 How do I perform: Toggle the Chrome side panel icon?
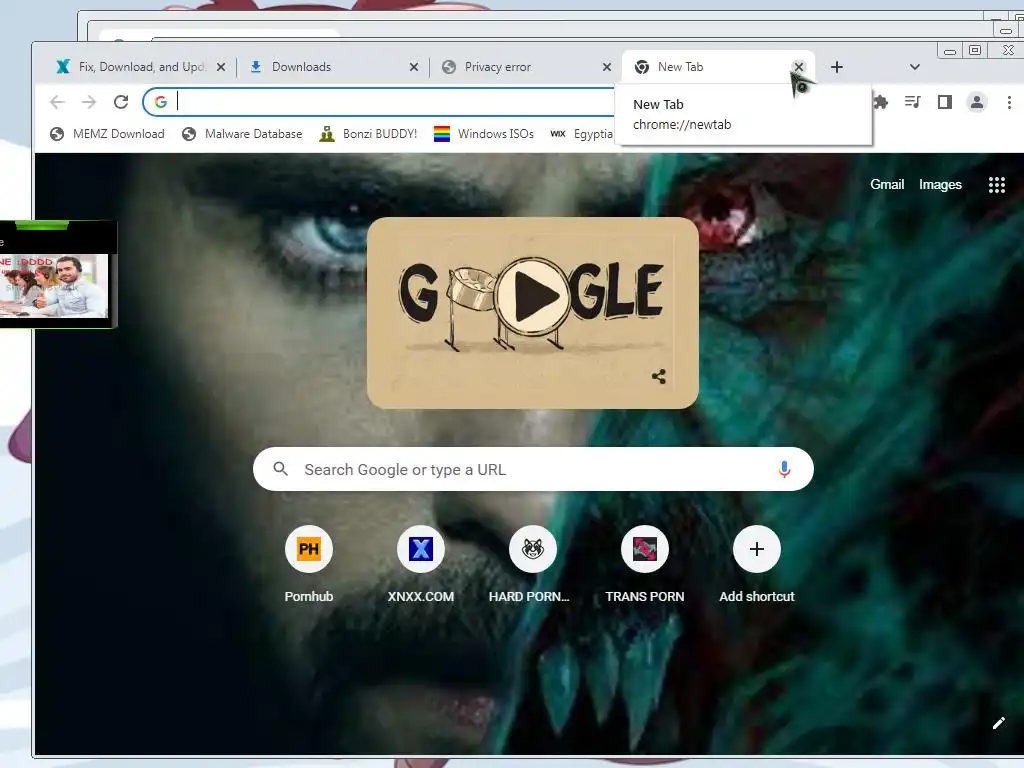click(944, 102)
